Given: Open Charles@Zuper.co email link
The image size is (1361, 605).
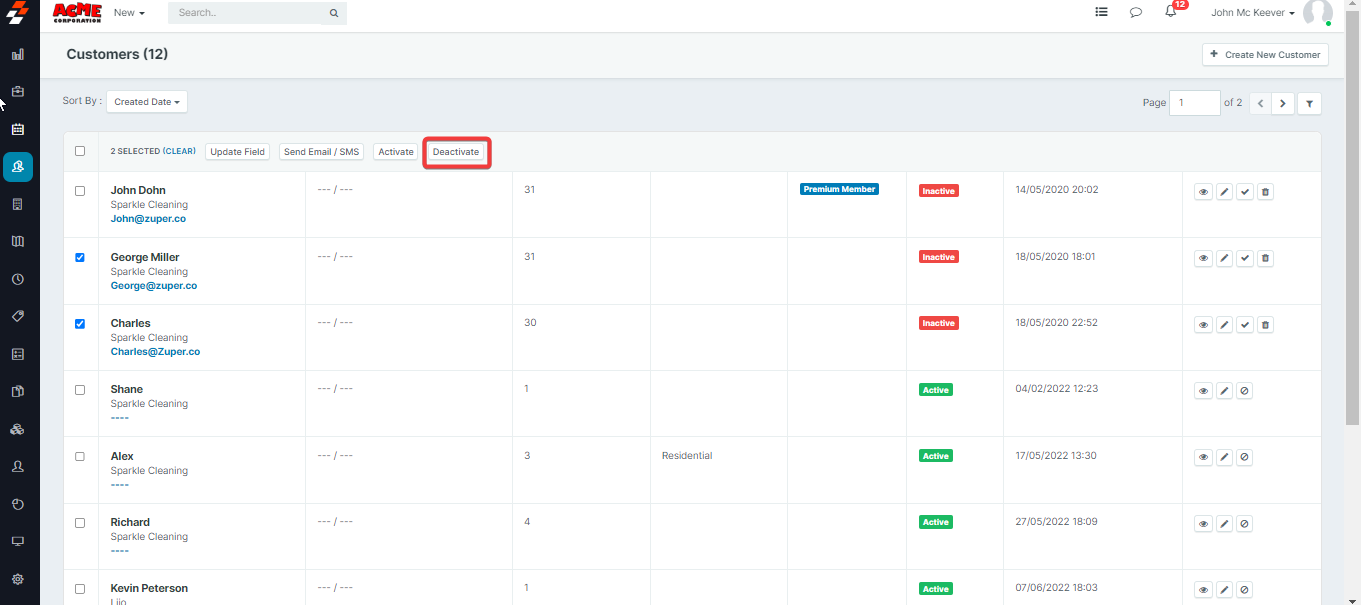Looking at the screenshot, I should [x=155, y=352].
